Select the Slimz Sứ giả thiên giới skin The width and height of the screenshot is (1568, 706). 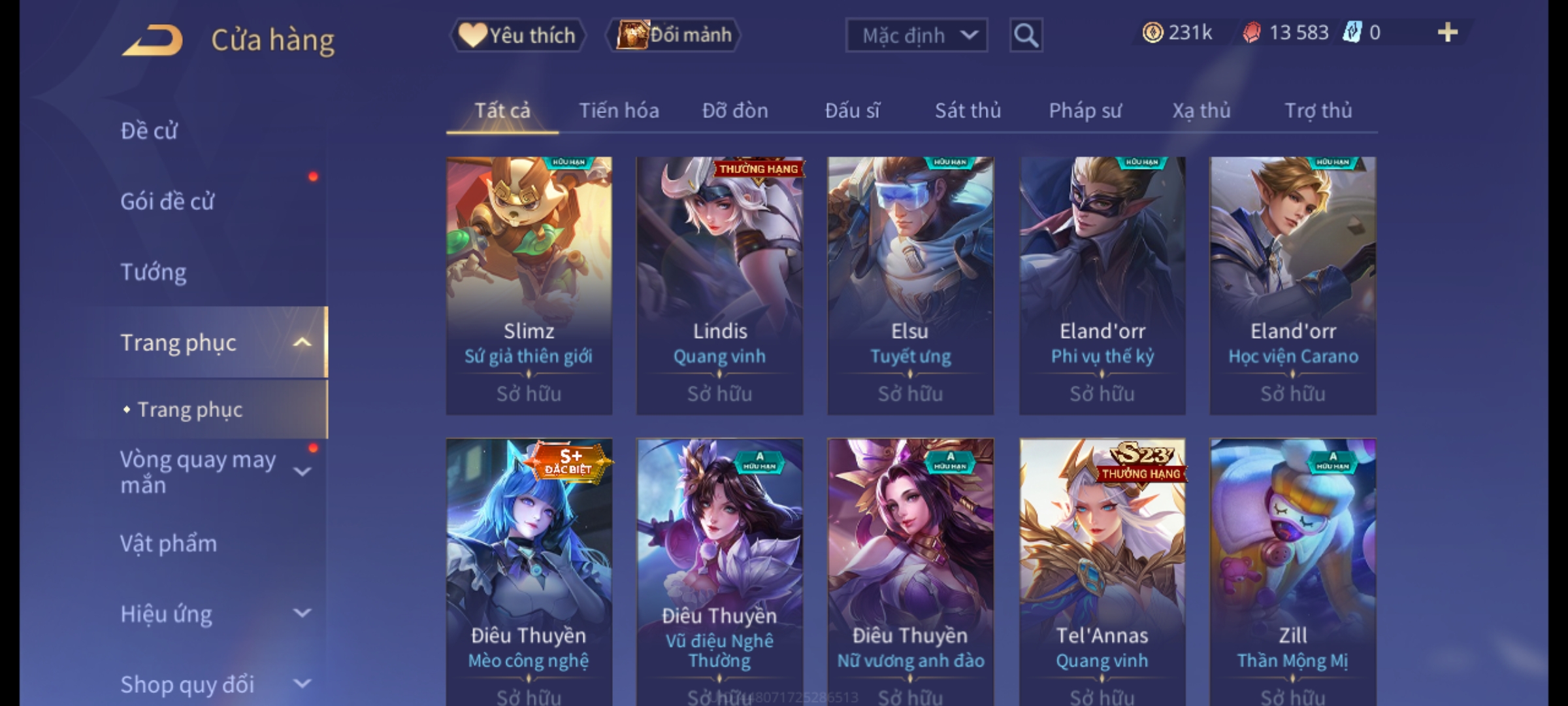click(529, 286)
